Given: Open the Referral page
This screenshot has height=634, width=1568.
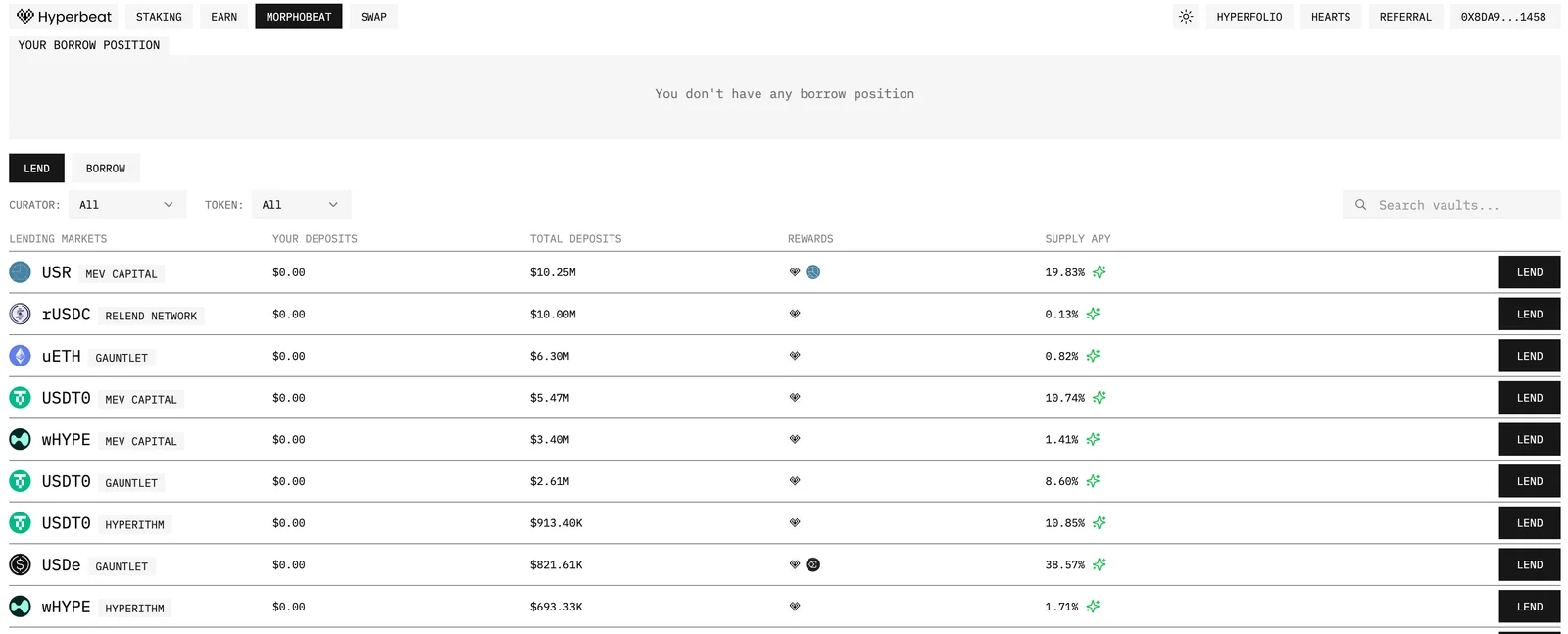Looking at the screenshot, I should coord(1405,17).
